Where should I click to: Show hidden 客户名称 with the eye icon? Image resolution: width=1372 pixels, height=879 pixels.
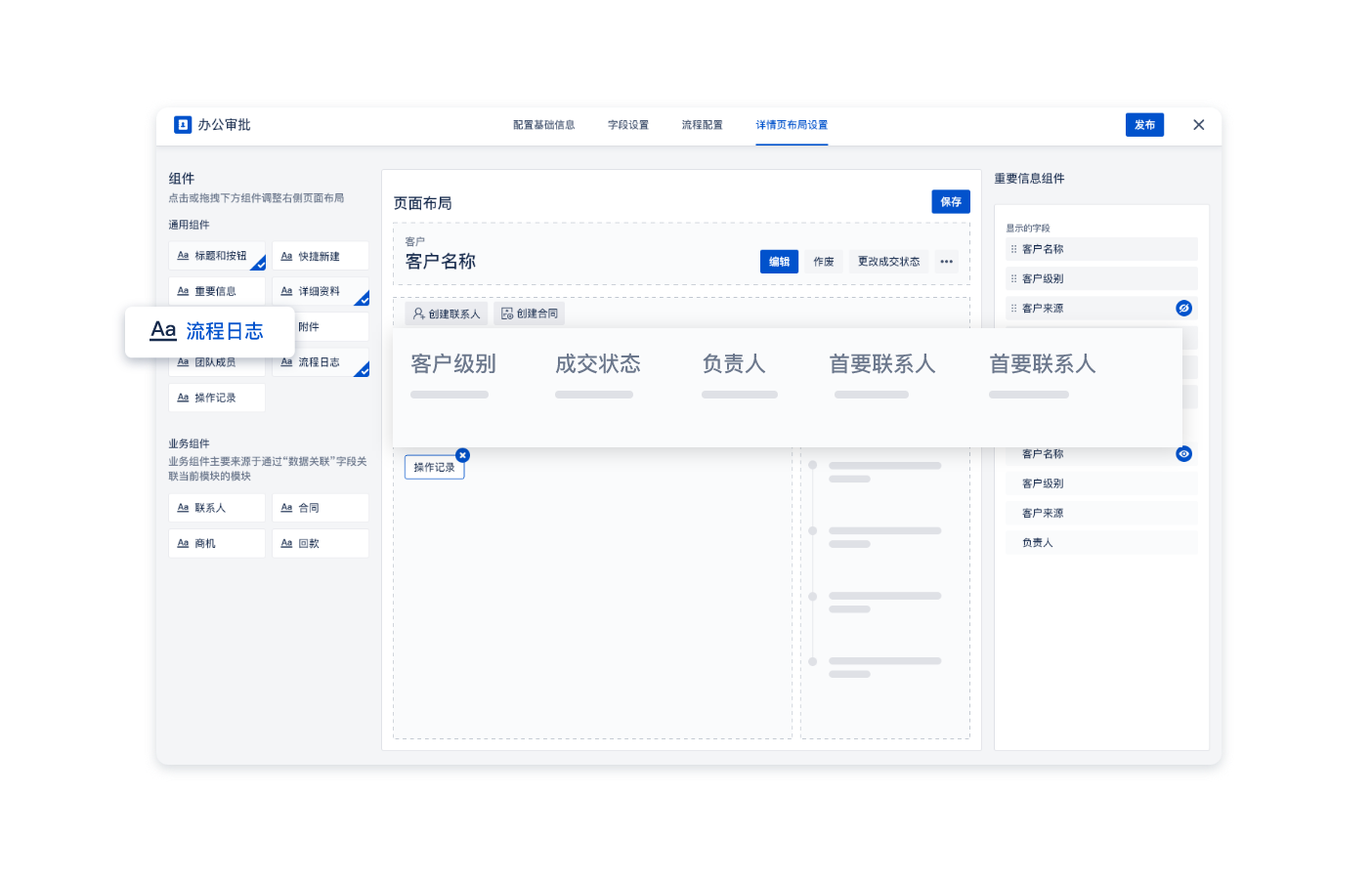click(1183, 454)
